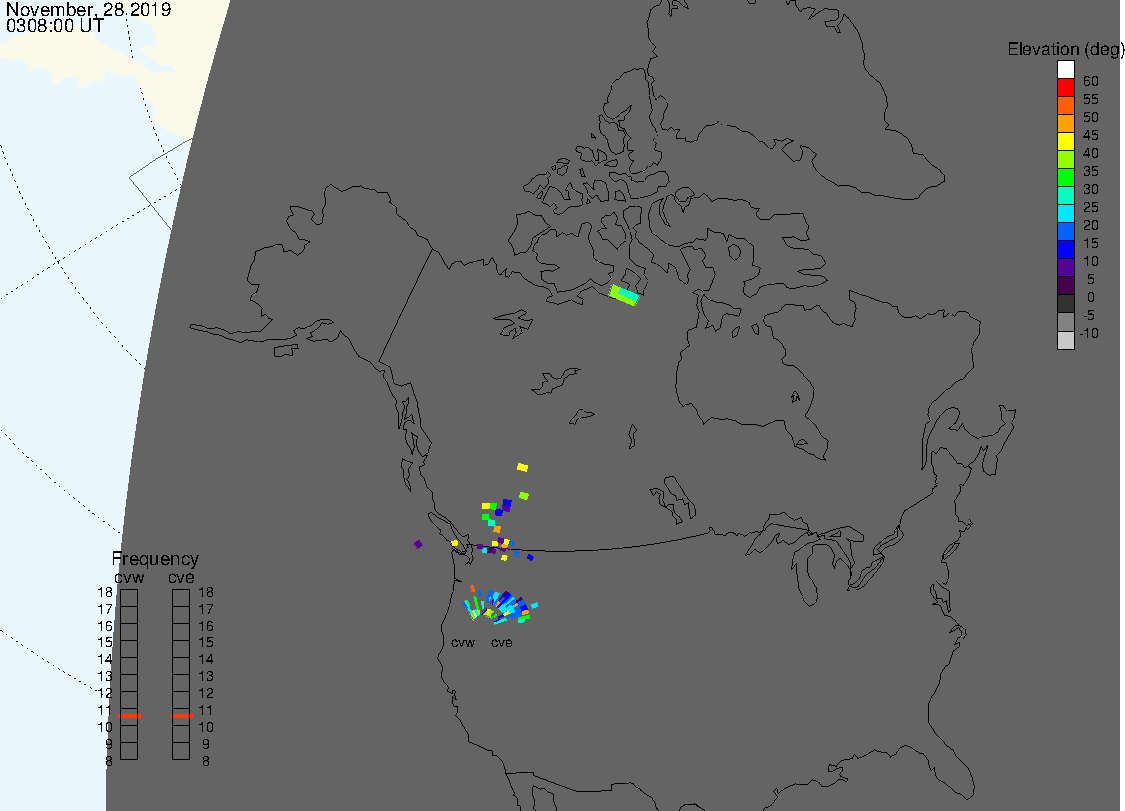Click the '60' elevation legend label
1125x811 pixels.
(1091, 81)
